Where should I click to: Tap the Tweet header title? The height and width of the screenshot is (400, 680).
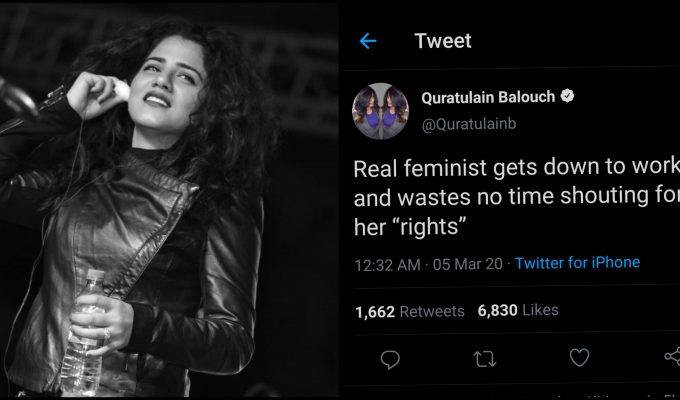(x=442, y=41)
